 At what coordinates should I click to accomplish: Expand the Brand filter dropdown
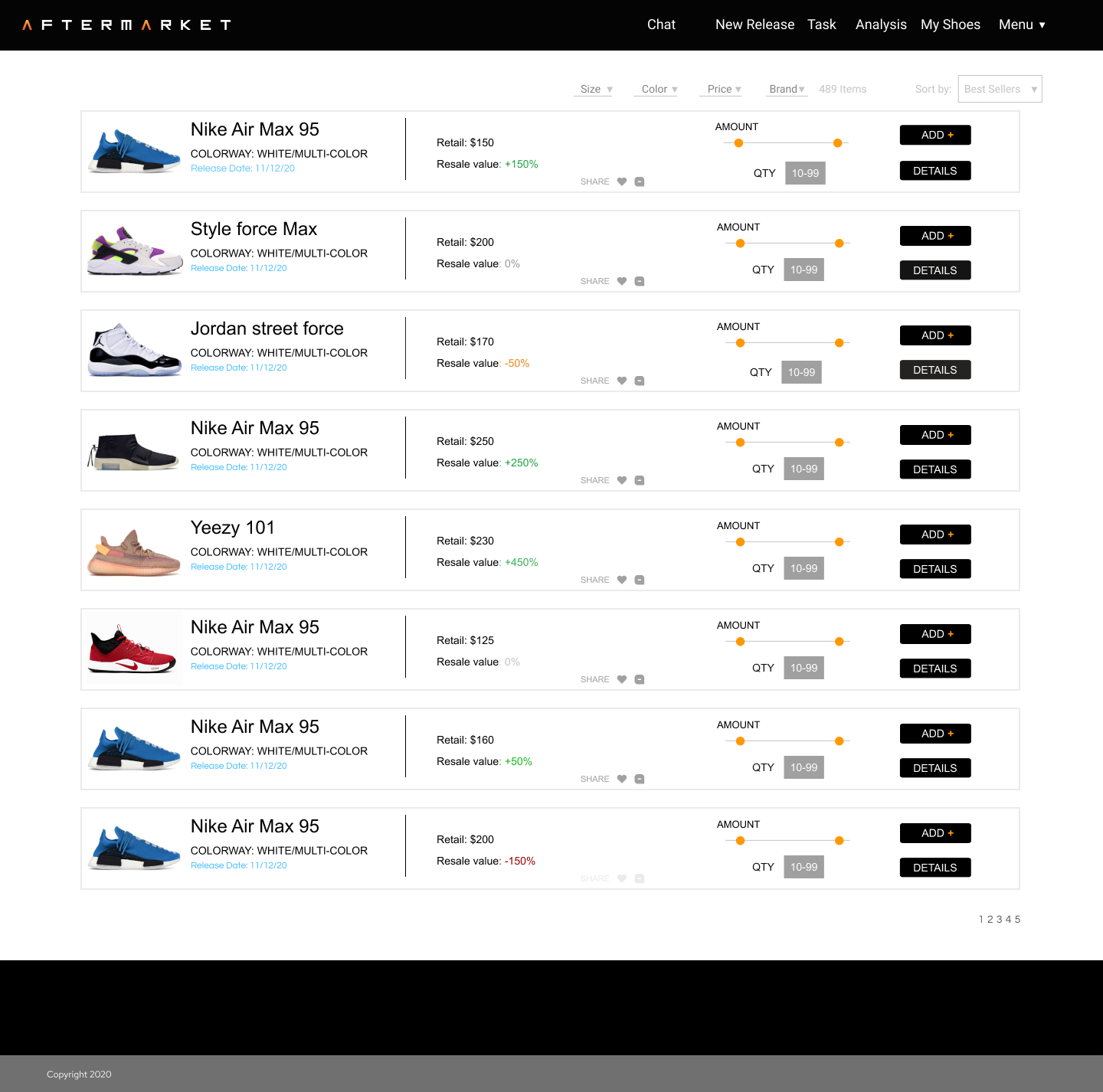(787, 89)
